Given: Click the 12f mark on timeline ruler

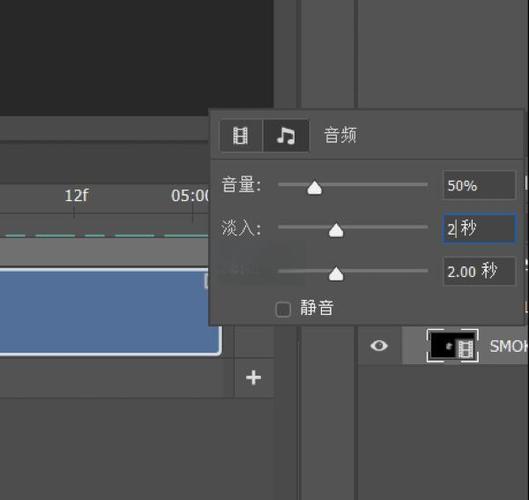Looking at the screenshot, I should pyautogui.click(x=76, y=195).
